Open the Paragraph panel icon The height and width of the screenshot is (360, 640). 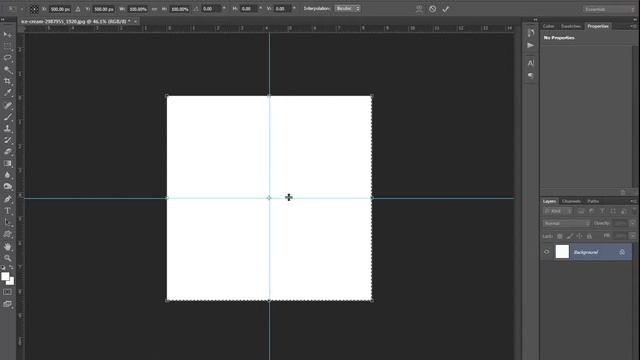(531, 76)
